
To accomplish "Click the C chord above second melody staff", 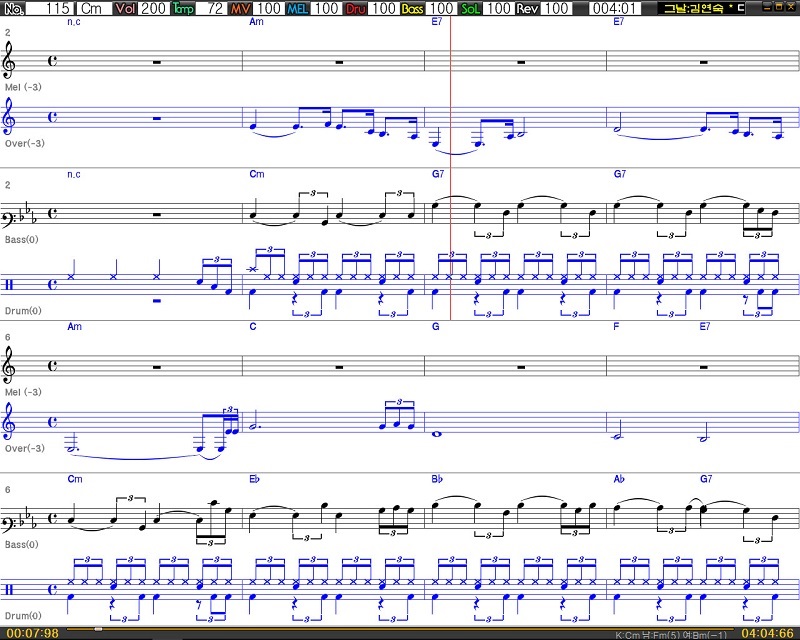I will (253, 327).
